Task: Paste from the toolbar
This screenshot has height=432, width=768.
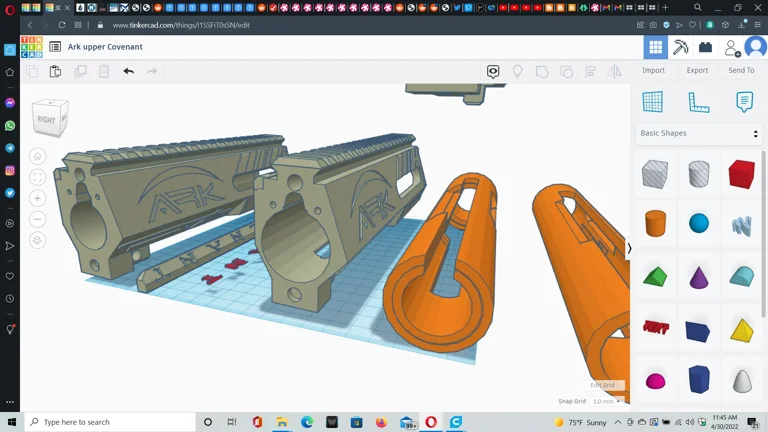Action: [56, 71]
